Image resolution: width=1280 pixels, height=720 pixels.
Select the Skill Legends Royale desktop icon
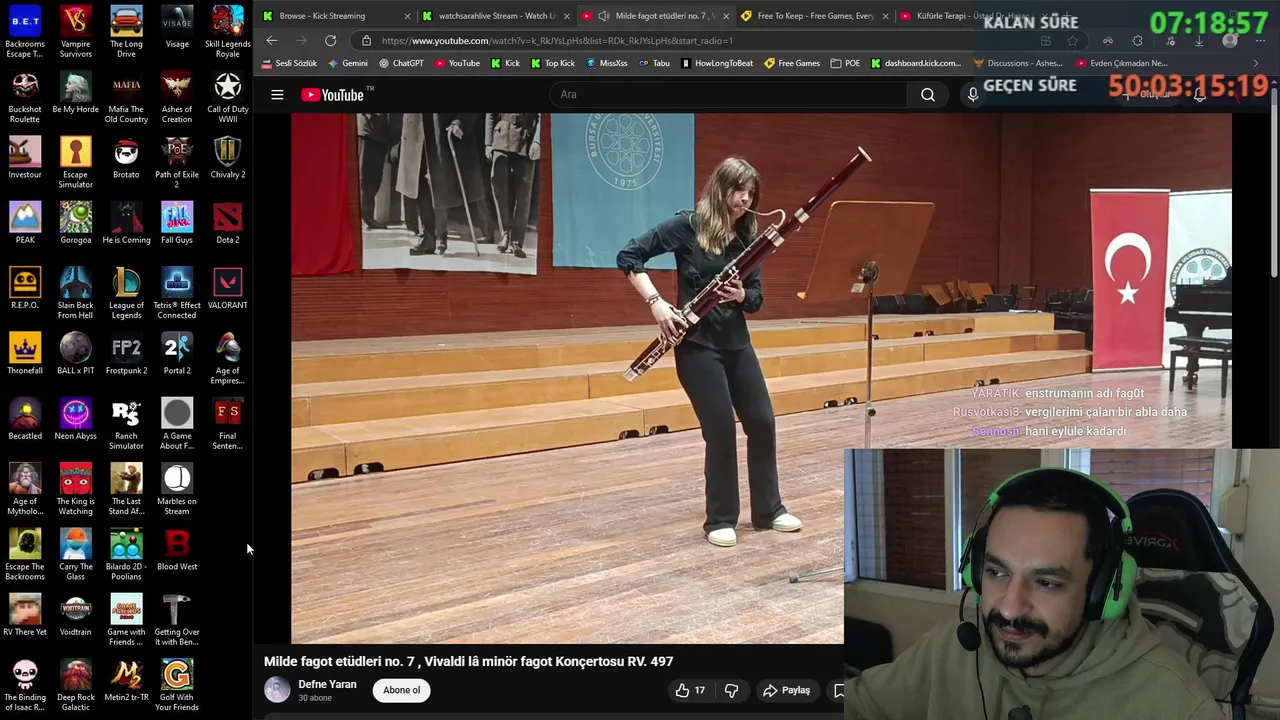tap(228, 32)
